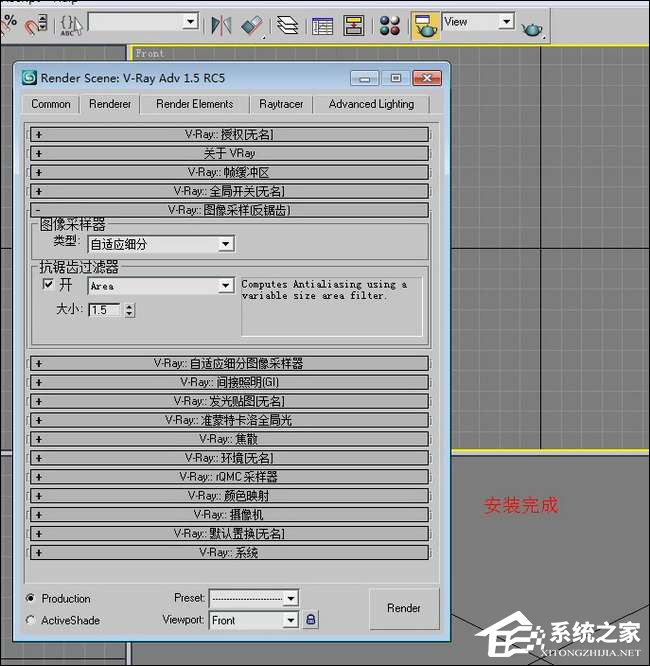Viewport: 650px width, 666px height.
Task: Expand the V-Ray 全局开关 rollout
Action: [229, 191]
